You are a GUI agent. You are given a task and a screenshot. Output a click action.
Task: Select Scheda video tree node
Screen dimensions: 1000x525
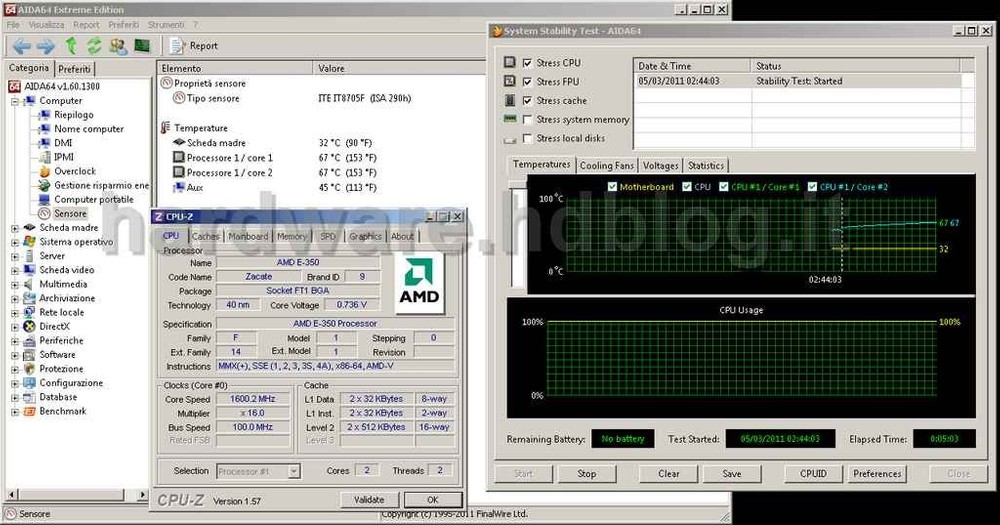point(66,270)
